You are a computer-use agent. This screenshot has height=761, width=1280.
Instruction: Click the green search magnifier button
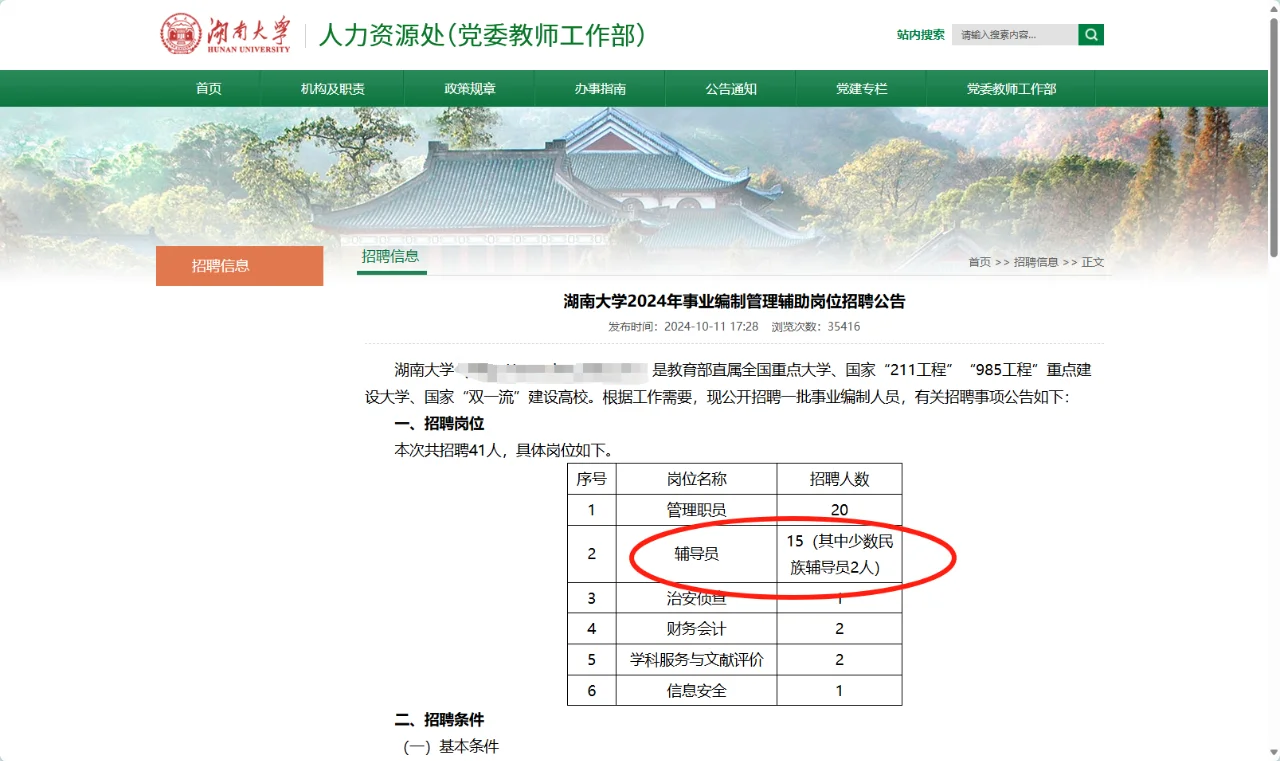point(1091,35)
